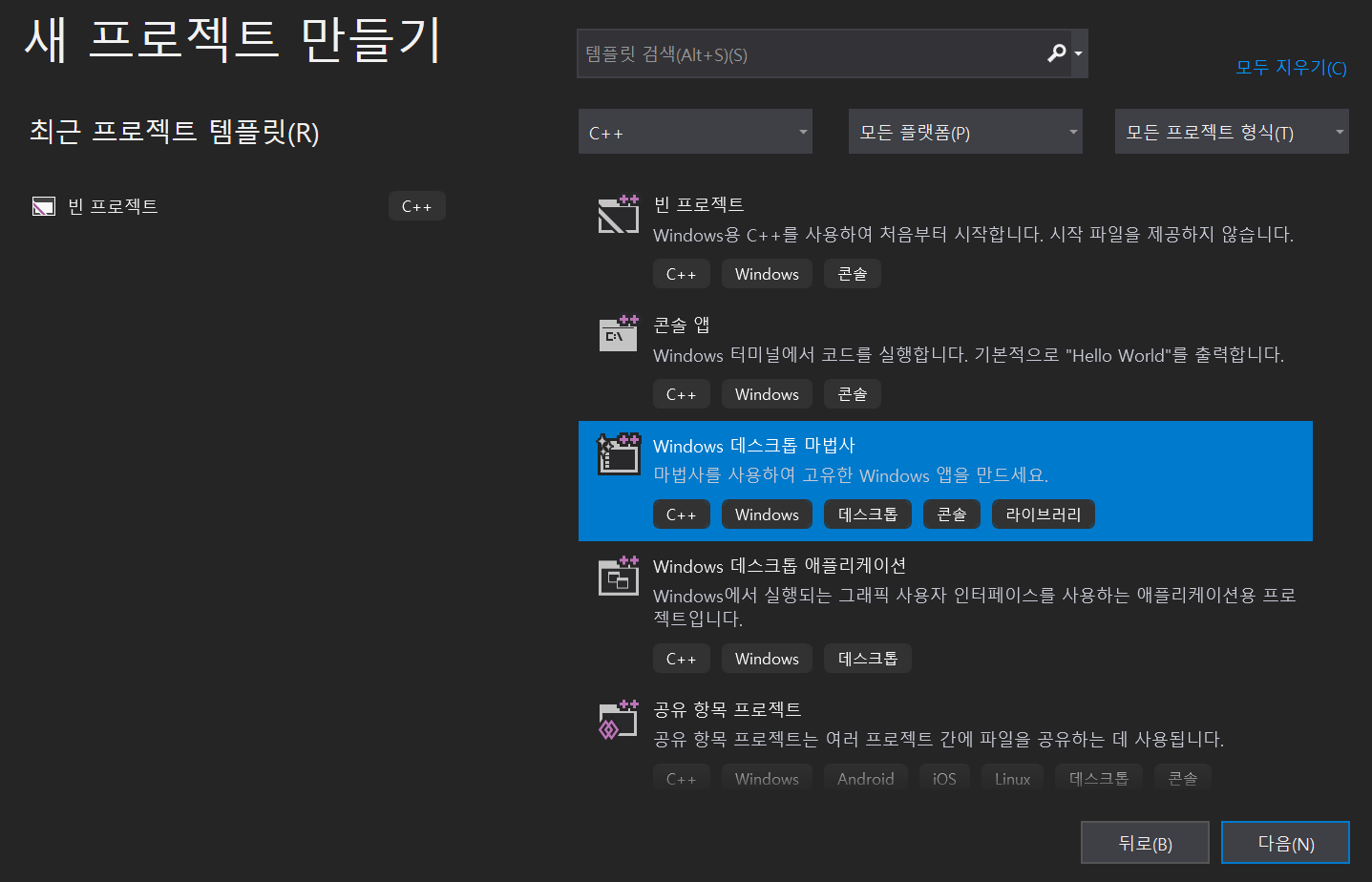Click the 뒤로 back button
This screenshot has height=882, width=1372.
pyautogui.click(x=1145, y=843)
